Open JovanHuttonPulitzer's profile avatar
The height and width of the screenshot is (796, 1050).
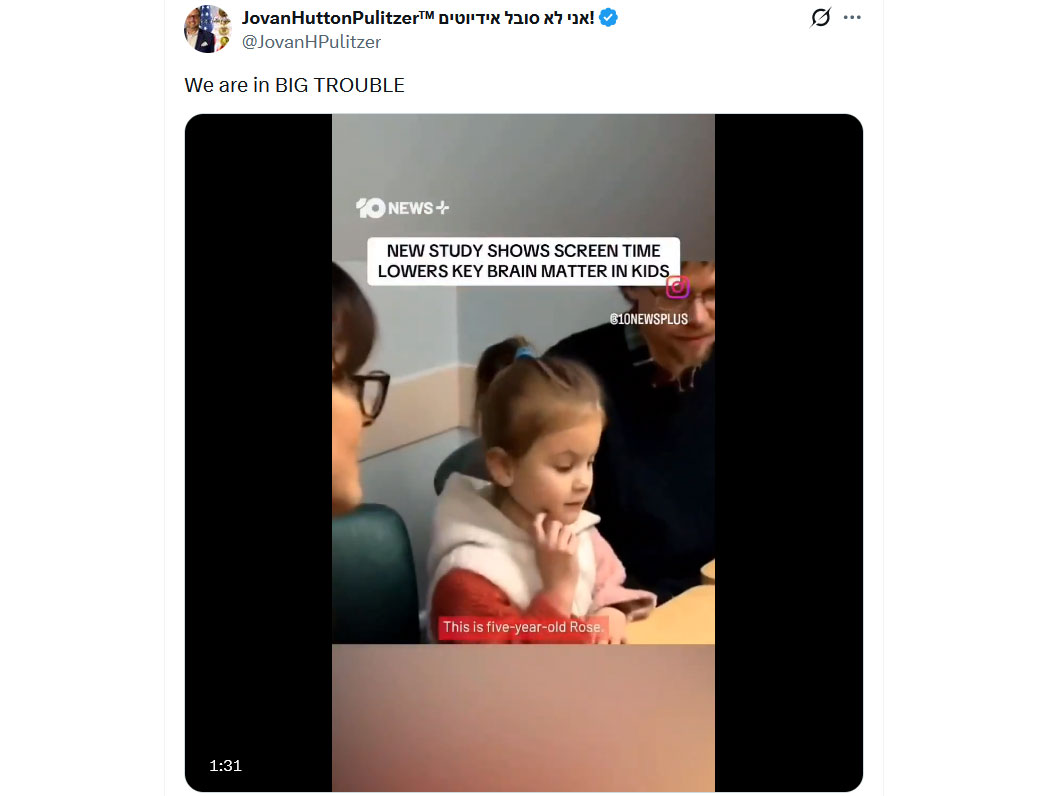click(208, 28)
